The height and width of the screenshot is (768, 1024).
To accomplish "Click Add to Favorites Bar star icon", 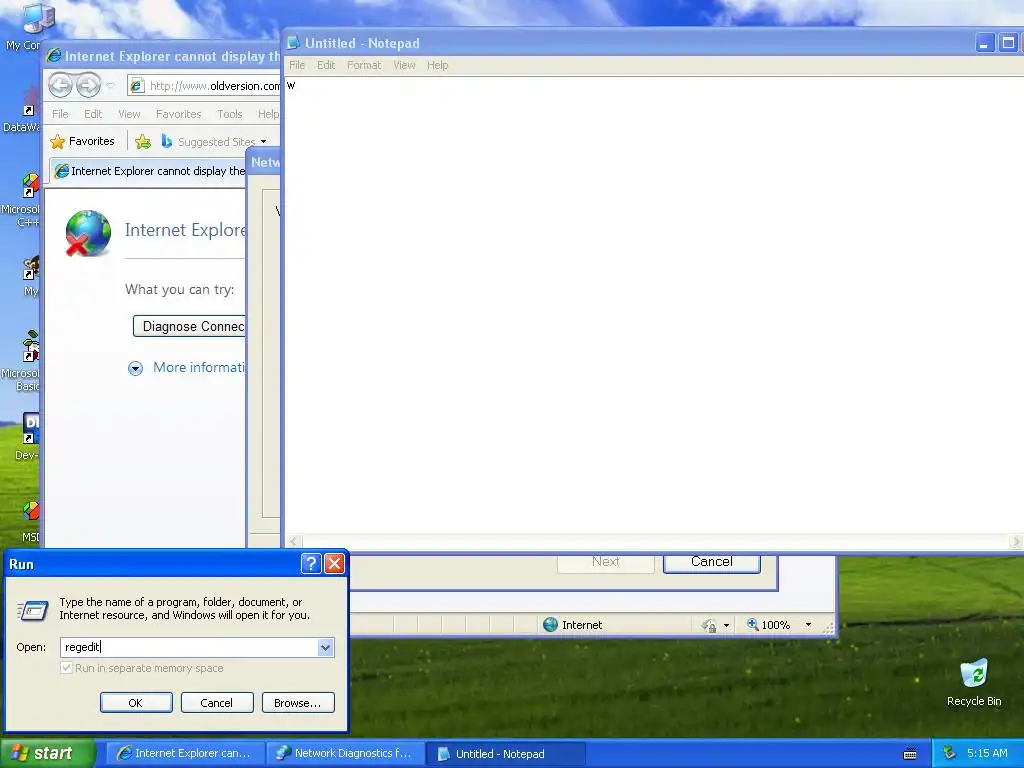I will (143, 141).
